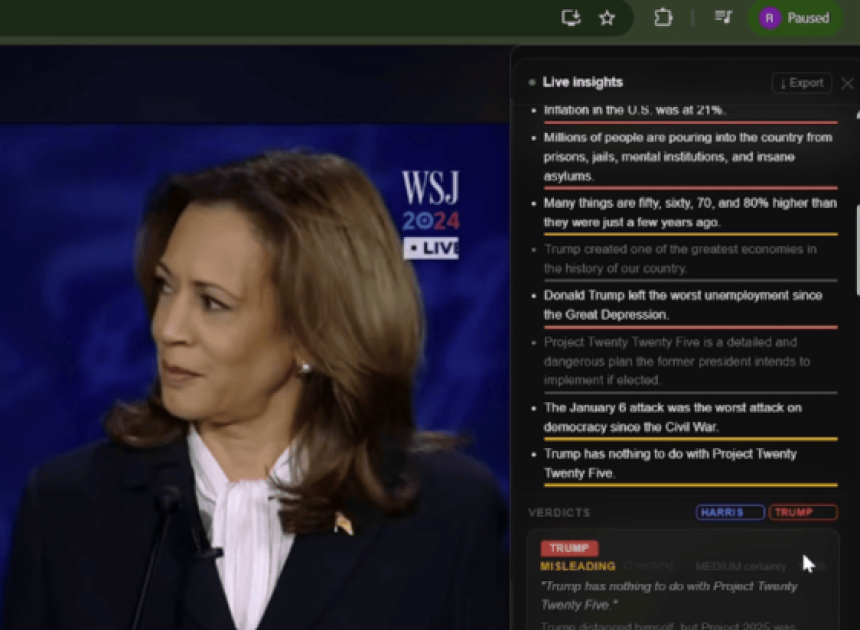The image size is (860, 630).
Task: Click the green live status dot
Action: pyautogui.click(x=531, y=83)
